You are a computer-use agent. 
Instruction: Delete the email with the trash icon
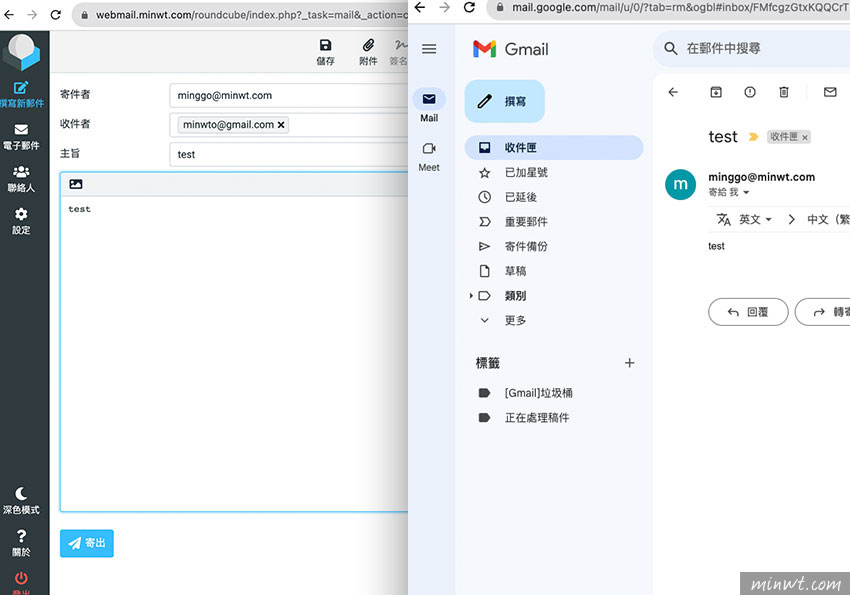(x=784, y=92)
